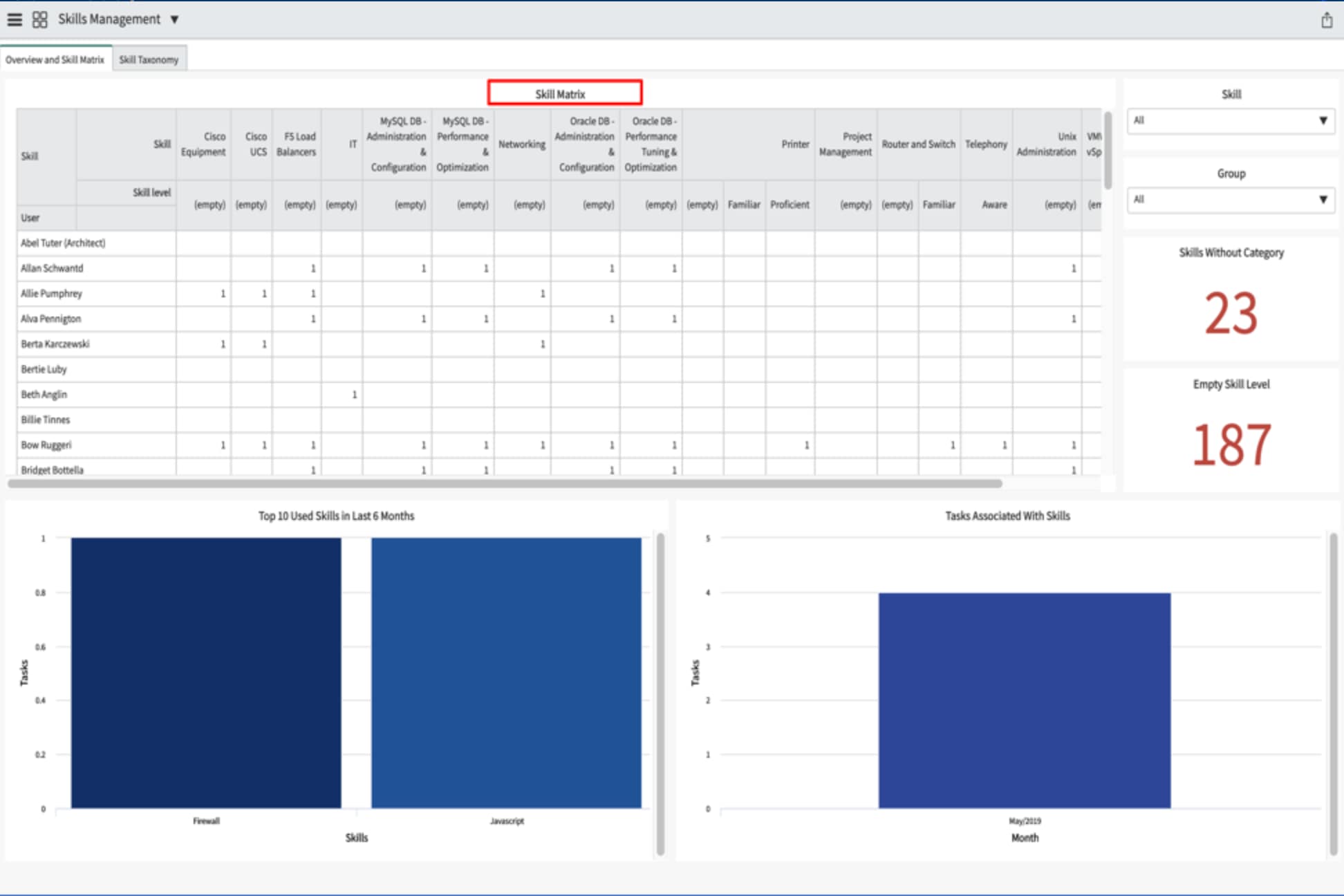The image size is (1344, 896).
Task: Click the Skills Without Category value 23
Action: tap(1231, 312)
